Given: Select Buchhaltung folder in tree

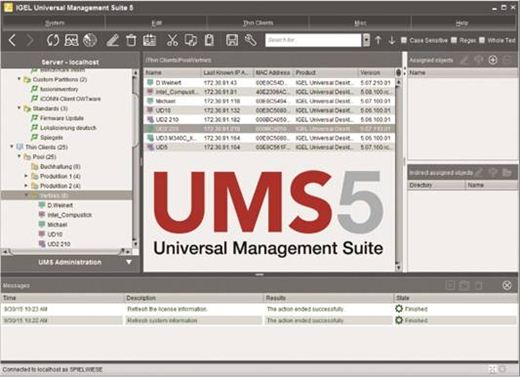Looking at the screenshot, I should pyautogui.click(x=60, y=166).
